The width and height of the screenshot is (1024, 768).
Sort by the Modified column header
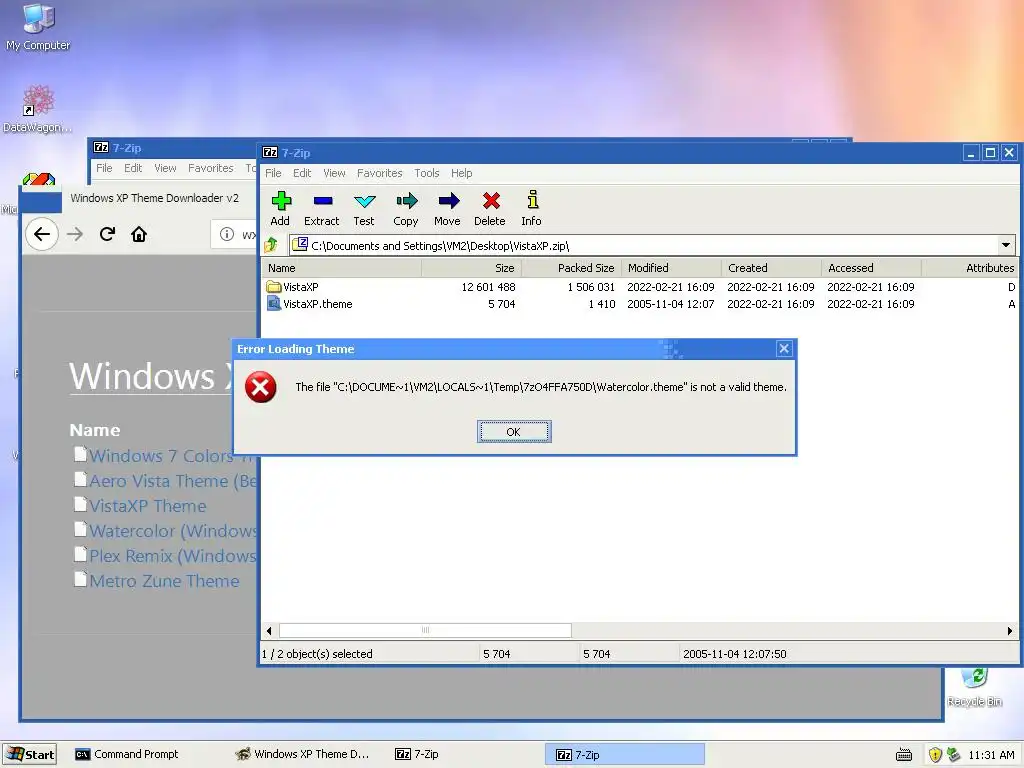[671, 268]
